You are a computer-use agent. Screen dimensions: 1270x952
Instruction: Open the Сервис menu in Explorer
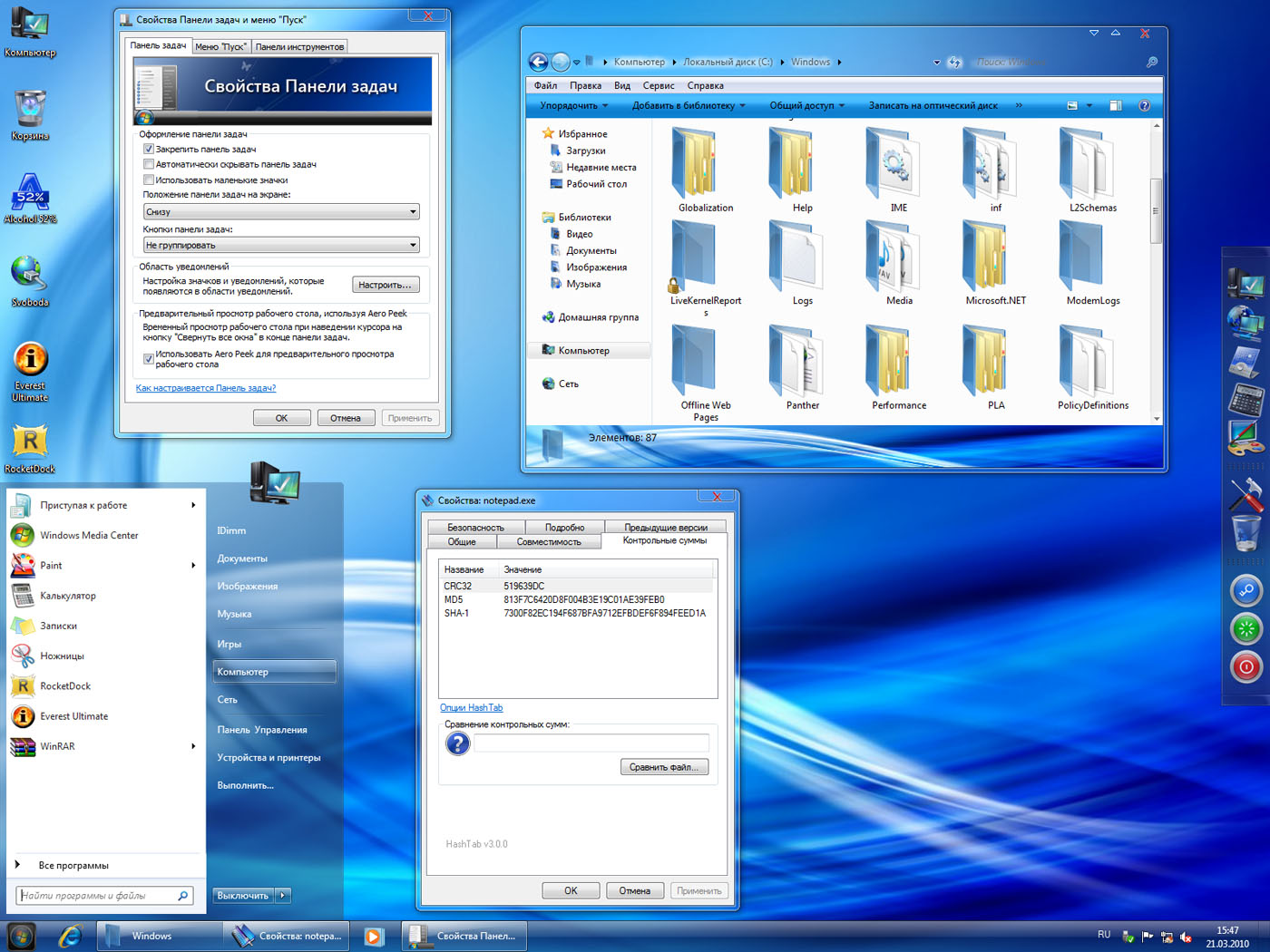pyautogui.click(x=658, y=85)
